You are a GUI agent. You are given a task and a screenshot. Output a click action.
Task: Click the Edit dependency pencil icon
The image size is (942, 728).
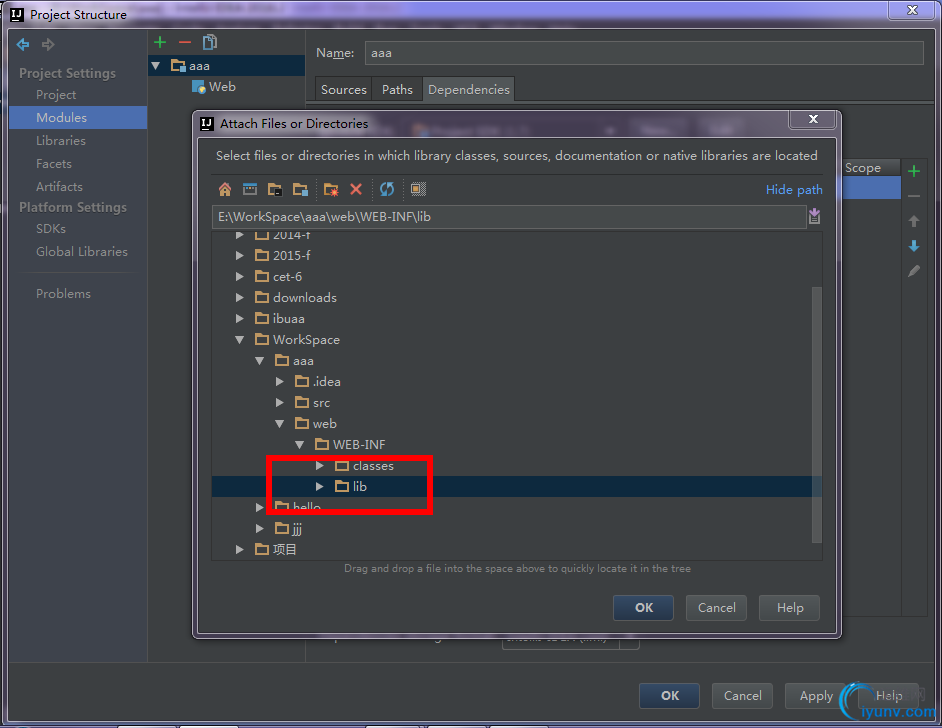click(914, 271)
